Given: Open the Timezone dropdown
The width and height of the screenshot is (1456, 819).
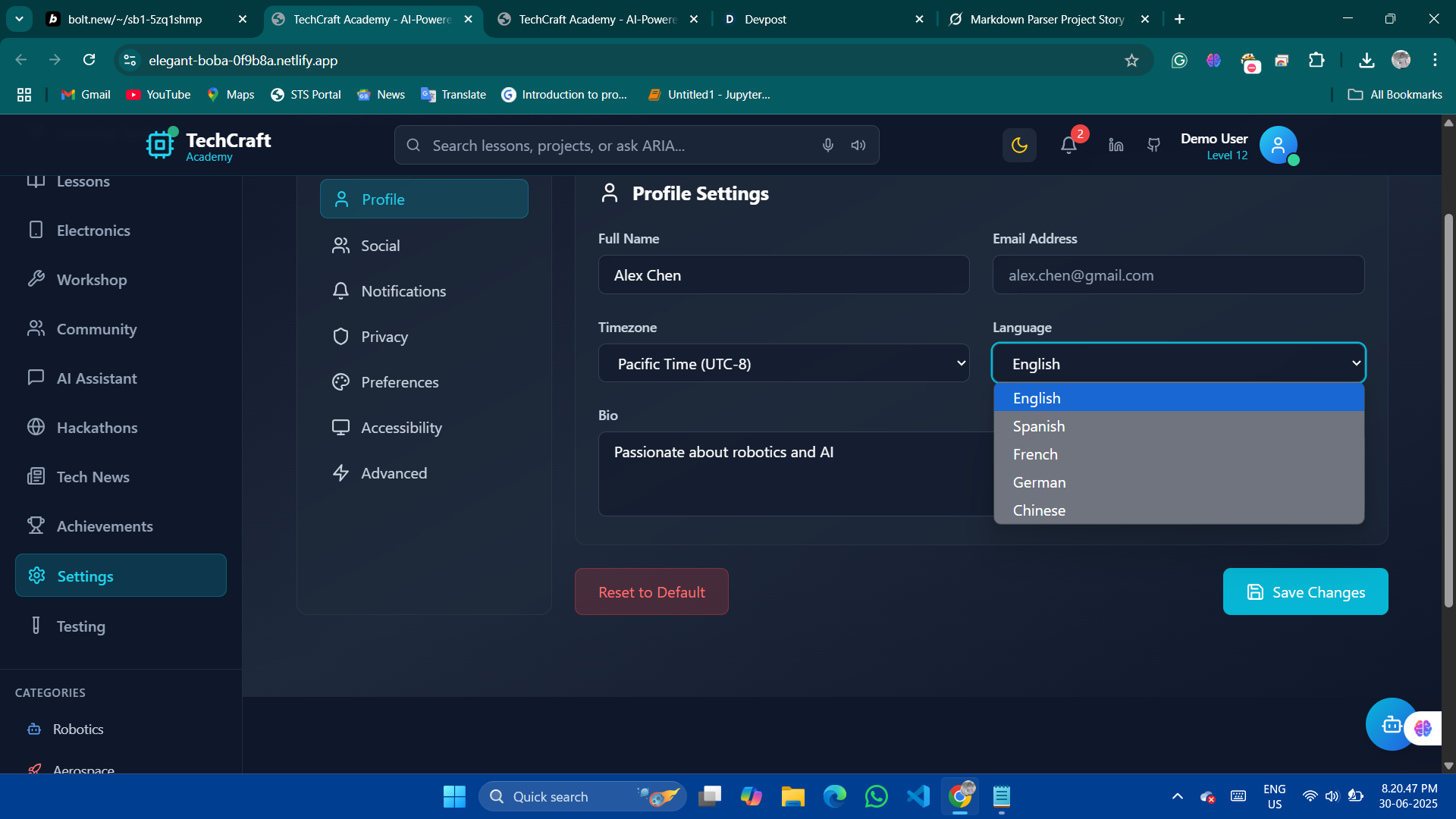Looking at the screenshot, I should click(x=783, y=364).
